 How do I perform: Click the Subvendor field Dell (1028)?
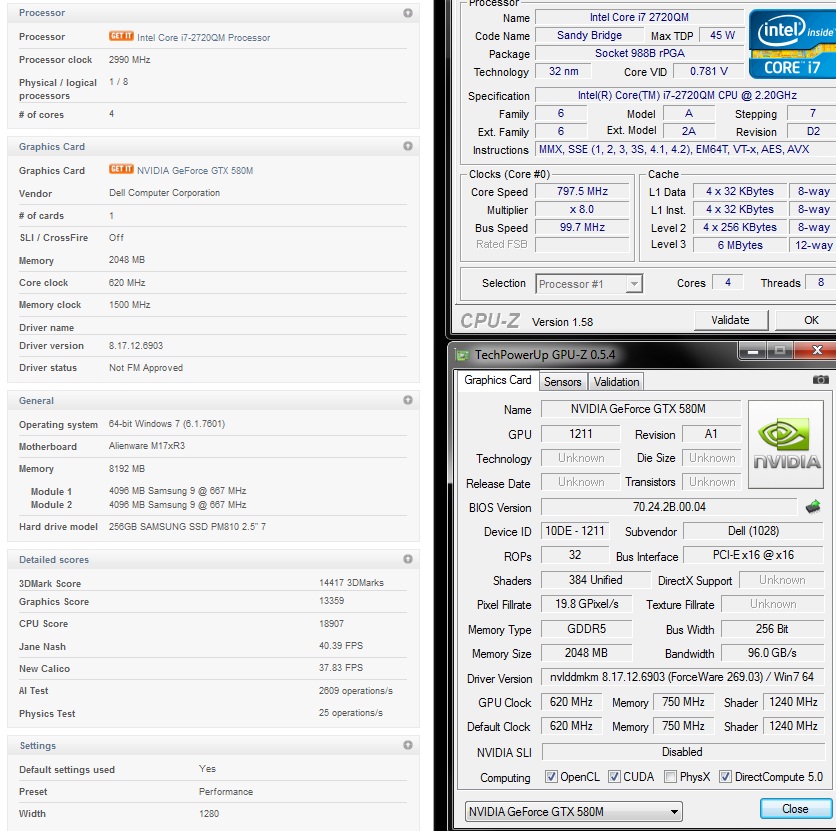point(753,531)
